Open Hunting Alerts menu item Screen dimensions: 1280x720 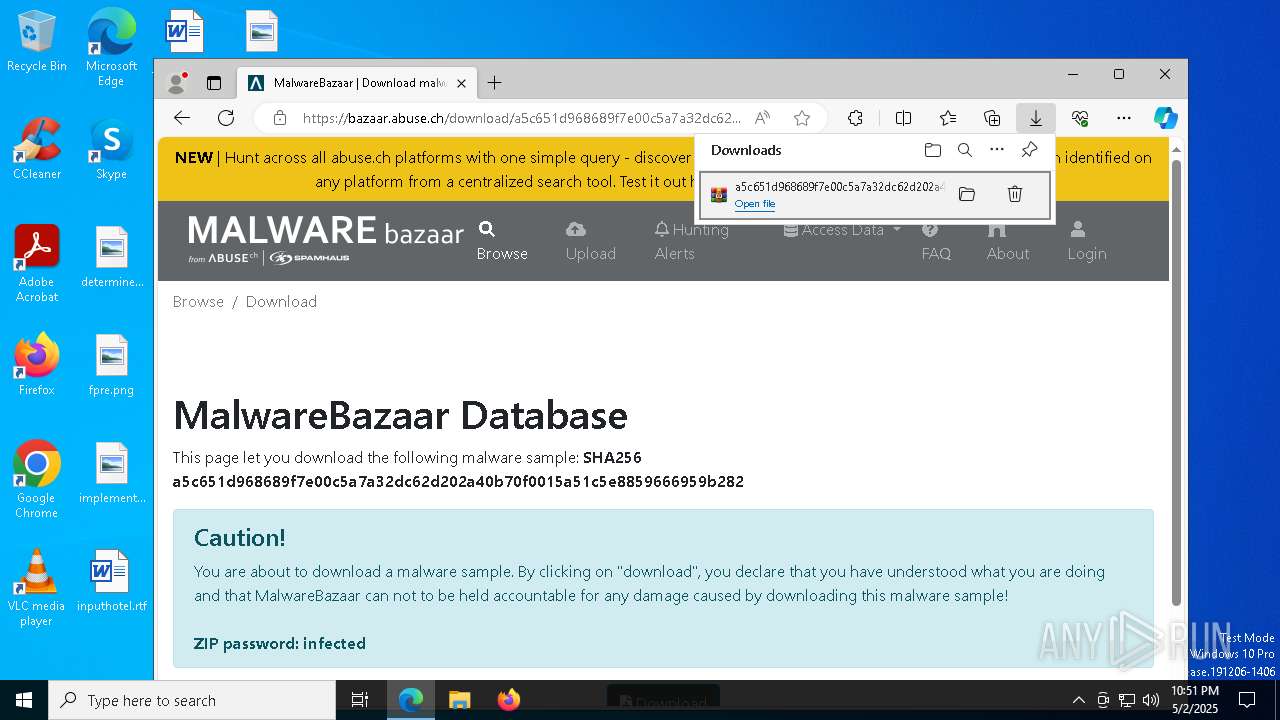click(691, 241)
